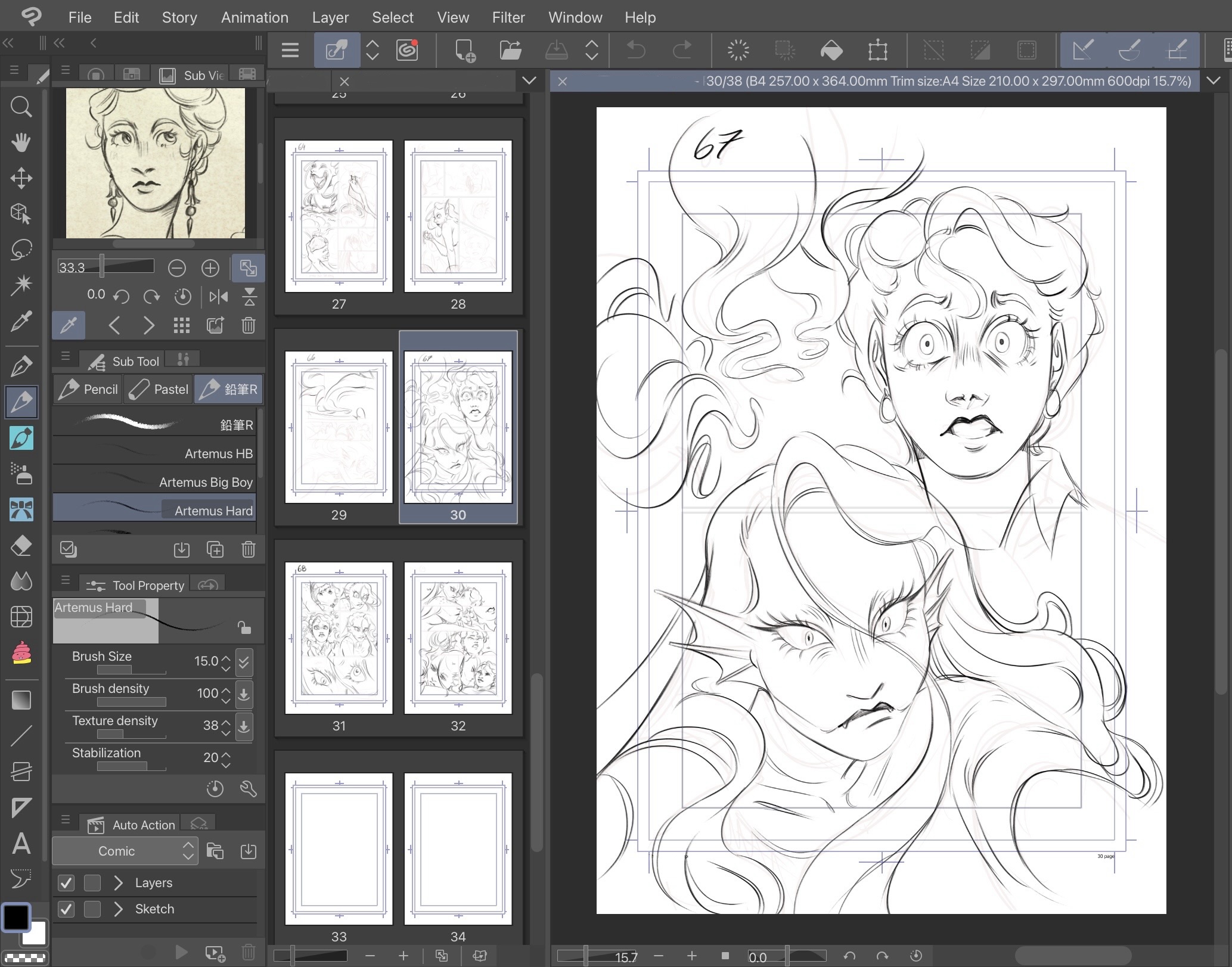The image size is (1232, 967).
Task: Flip sub view horizontally
Action: pos(219,296)
